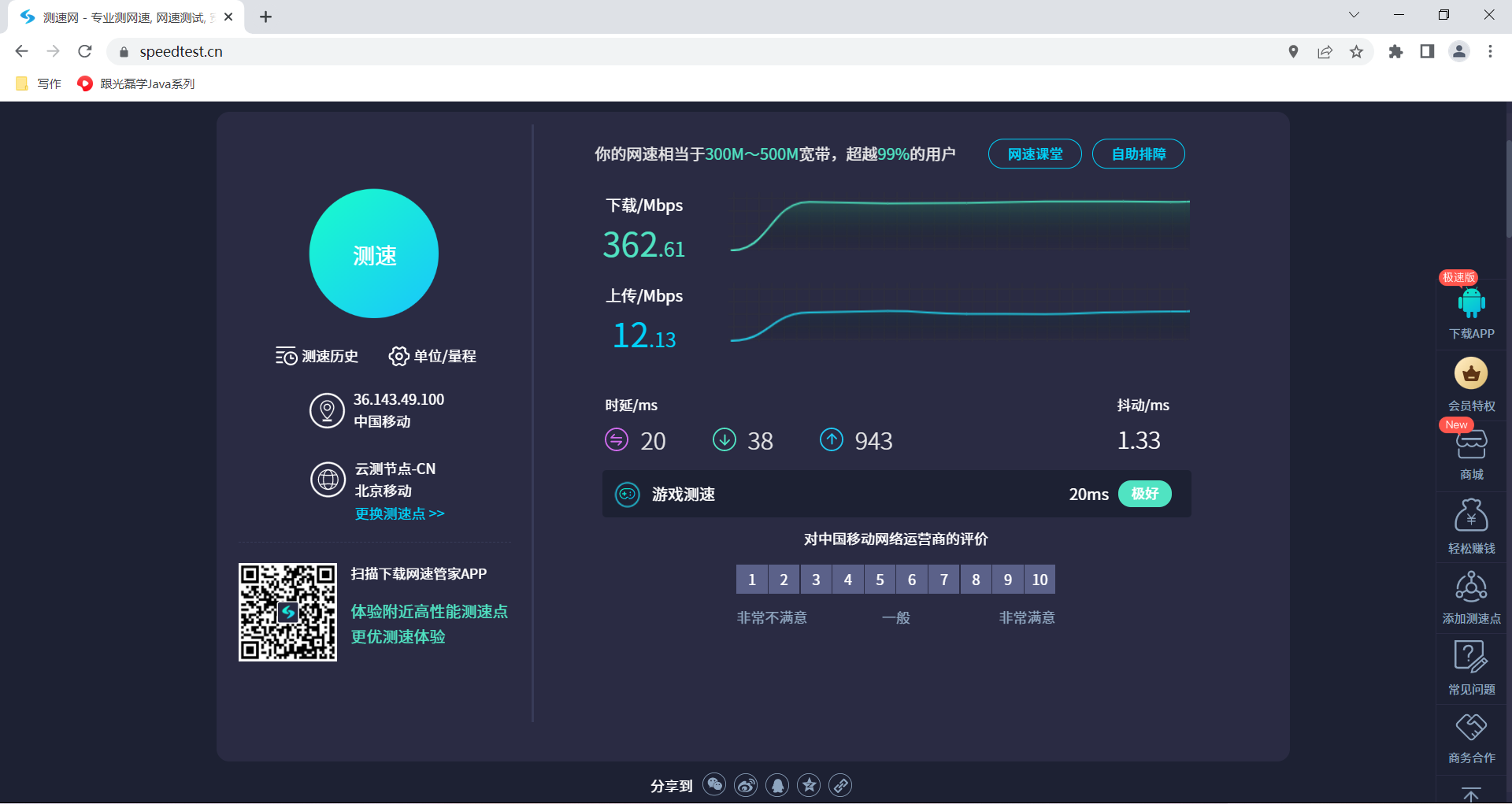Share results to Qzone star icon
Screen dimensions: 1512x804
coord(809,785)
